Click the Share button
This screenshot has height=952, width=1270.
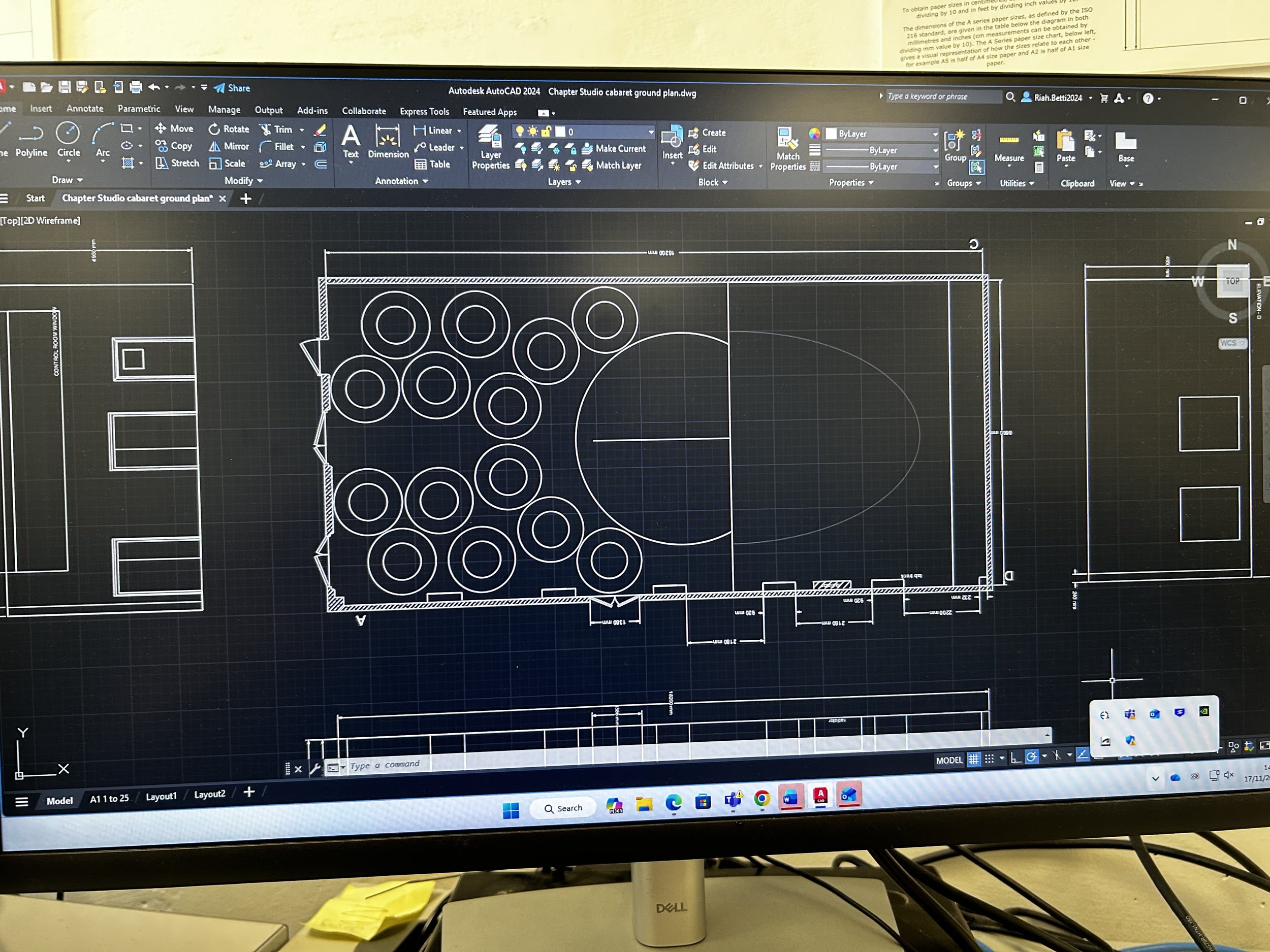click(232, 88)
